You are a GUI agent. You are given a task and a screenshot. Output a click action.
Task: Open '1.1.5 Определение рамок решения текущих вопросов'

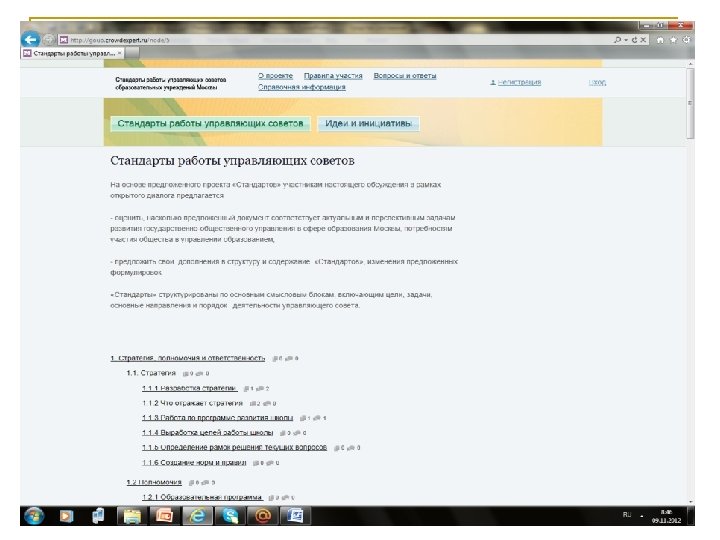click(235, 447)
